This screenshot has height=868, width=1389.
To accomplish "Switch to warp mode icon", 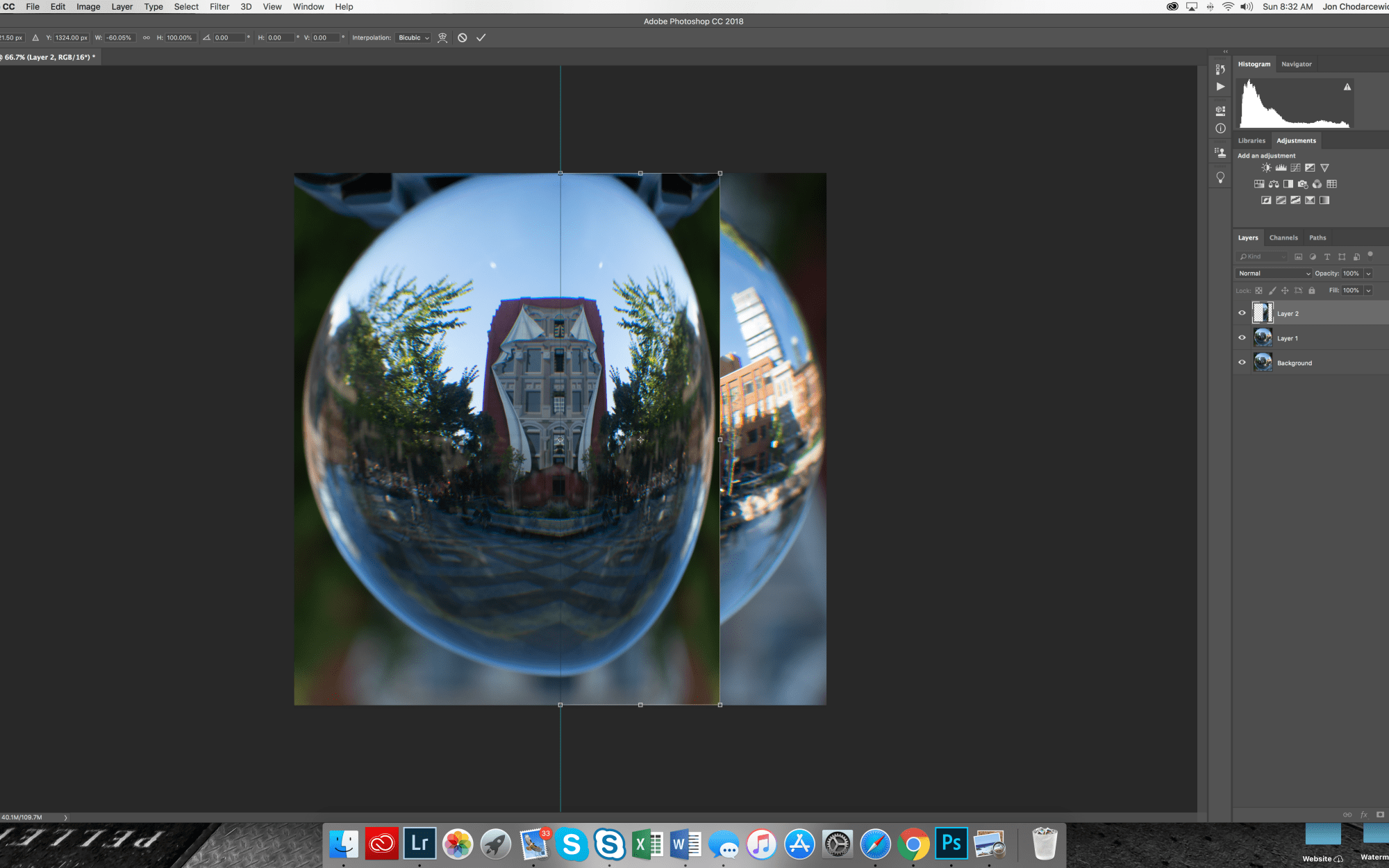I will point(442,37).
